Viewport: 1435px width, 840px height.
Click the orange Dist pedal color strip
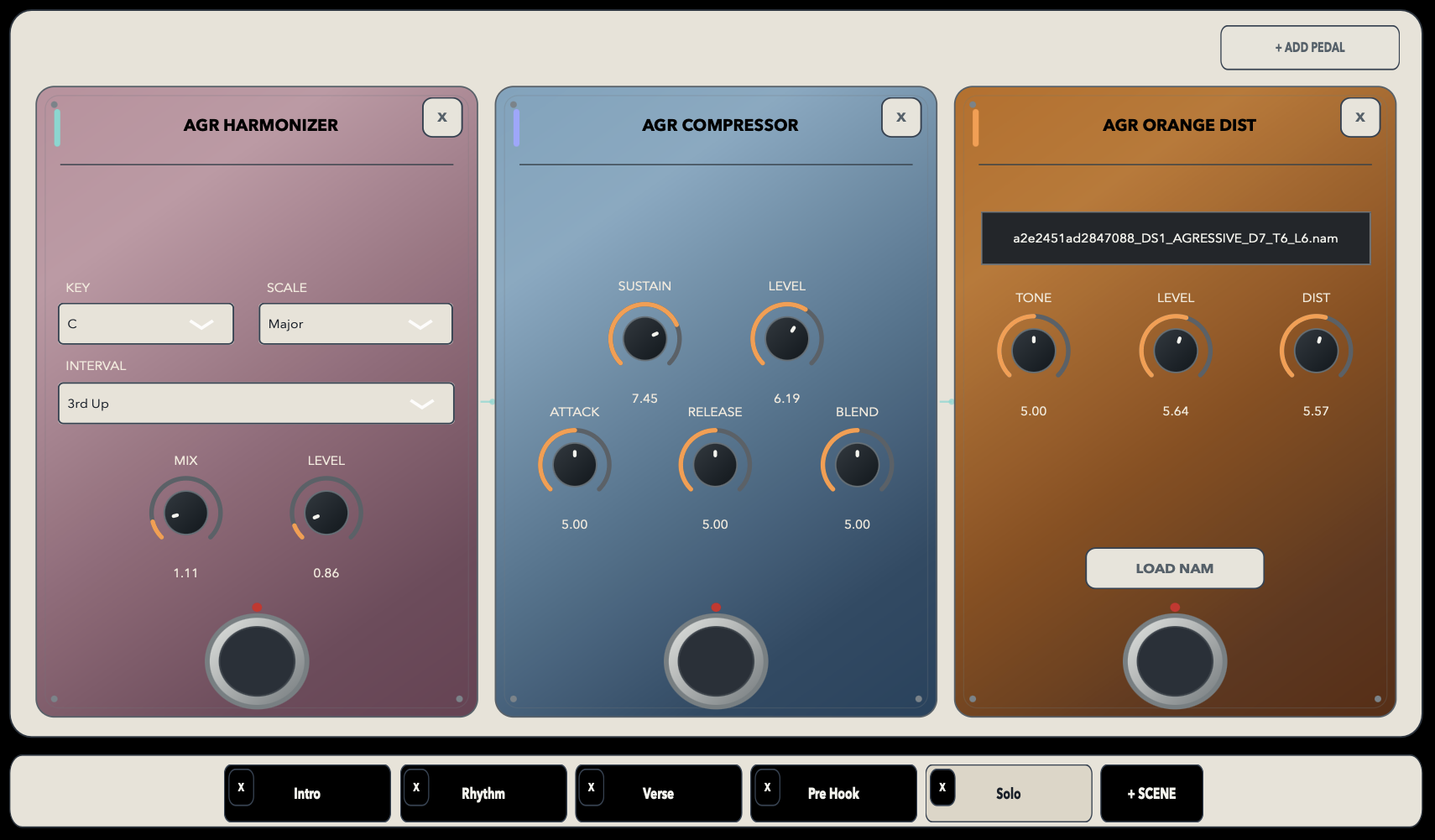[975, 128]
